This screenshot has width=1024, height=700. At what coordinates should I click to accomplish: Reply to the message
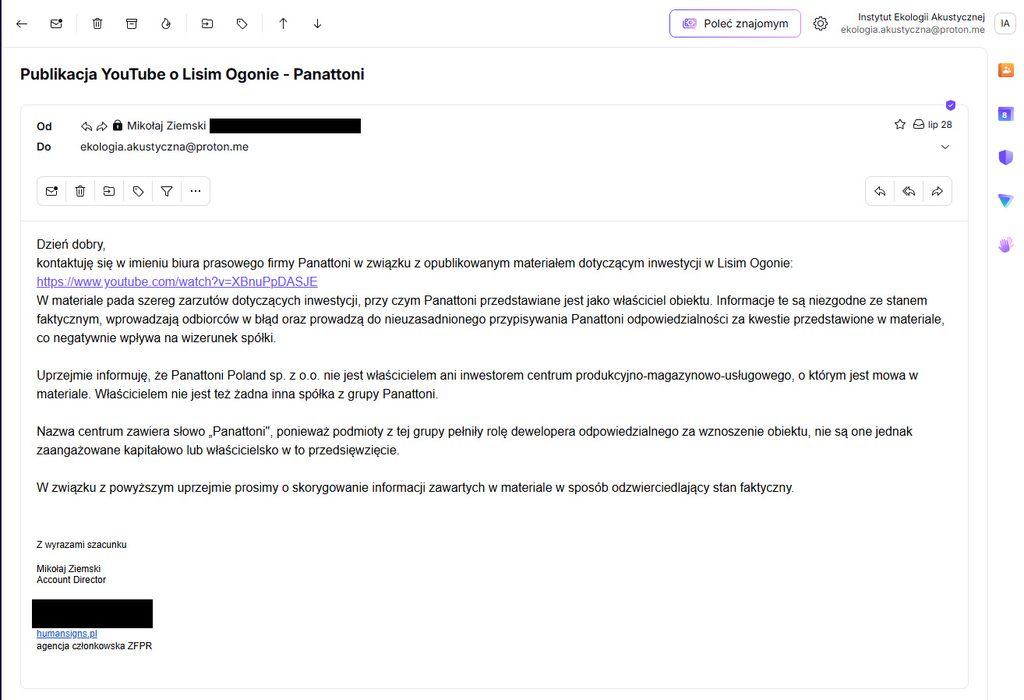click(x=880, y=191)
